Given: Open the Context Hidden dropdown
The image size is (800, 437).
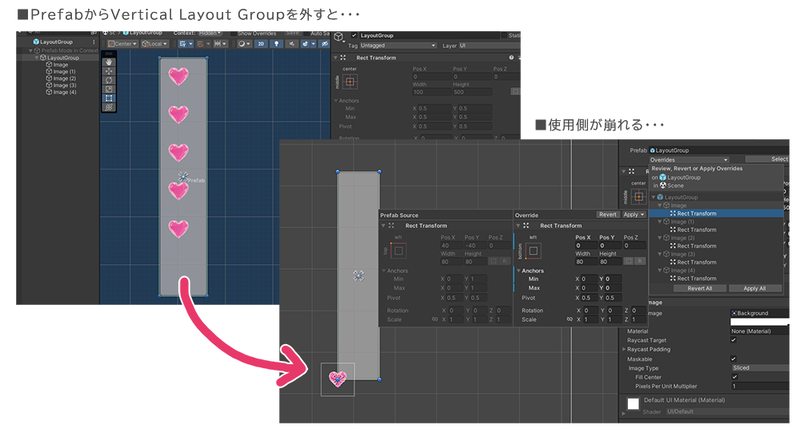Looking at the screenshot, I should coord(208,33).
